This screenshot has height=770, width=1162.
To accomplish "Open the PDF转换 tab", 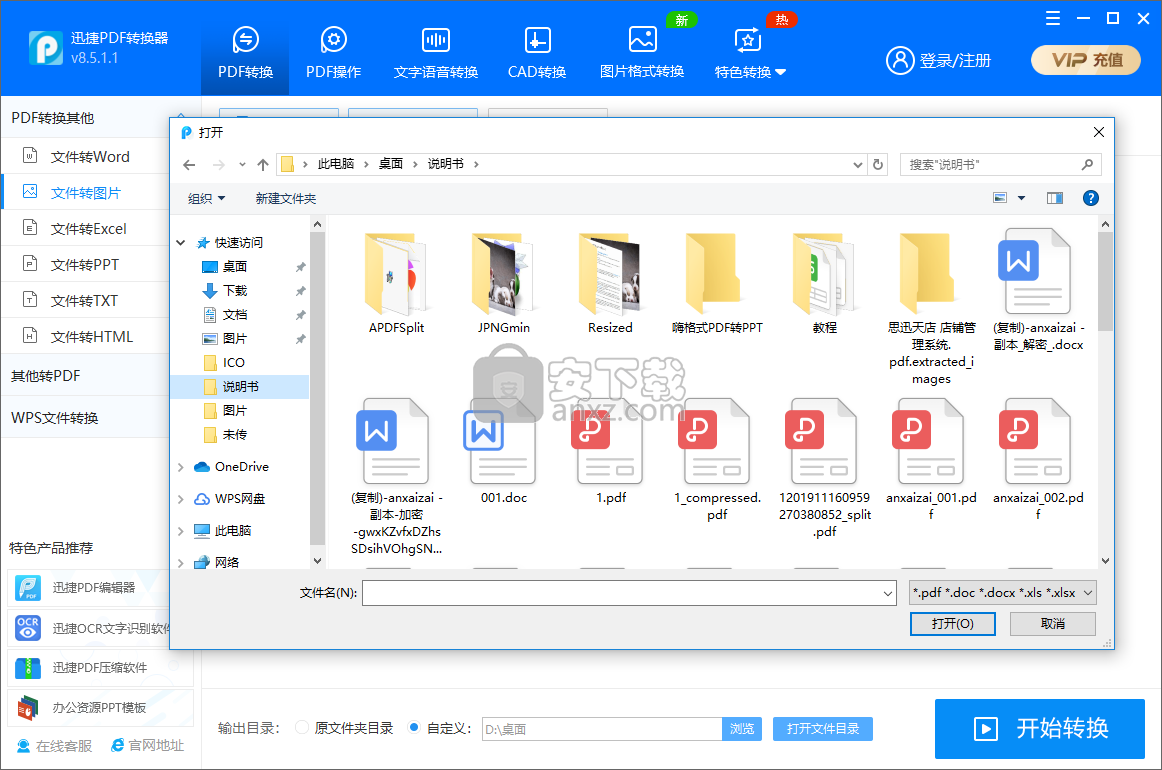I will click(x=245, y=52).
